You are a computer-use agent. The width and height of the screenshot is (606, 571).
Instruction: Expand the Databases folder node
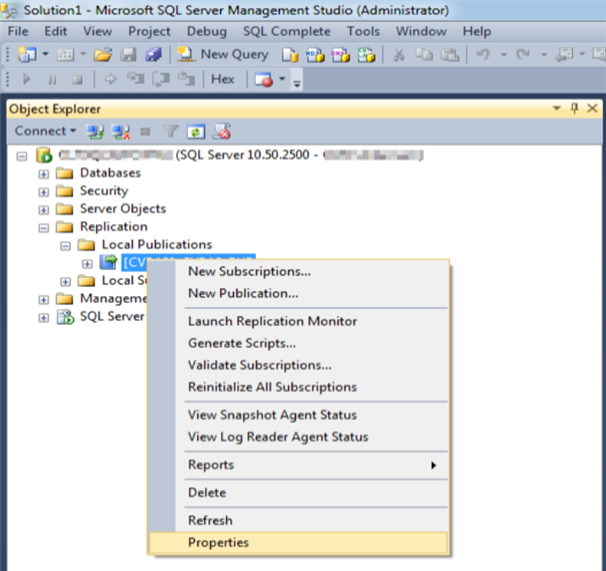coord(44,174)
